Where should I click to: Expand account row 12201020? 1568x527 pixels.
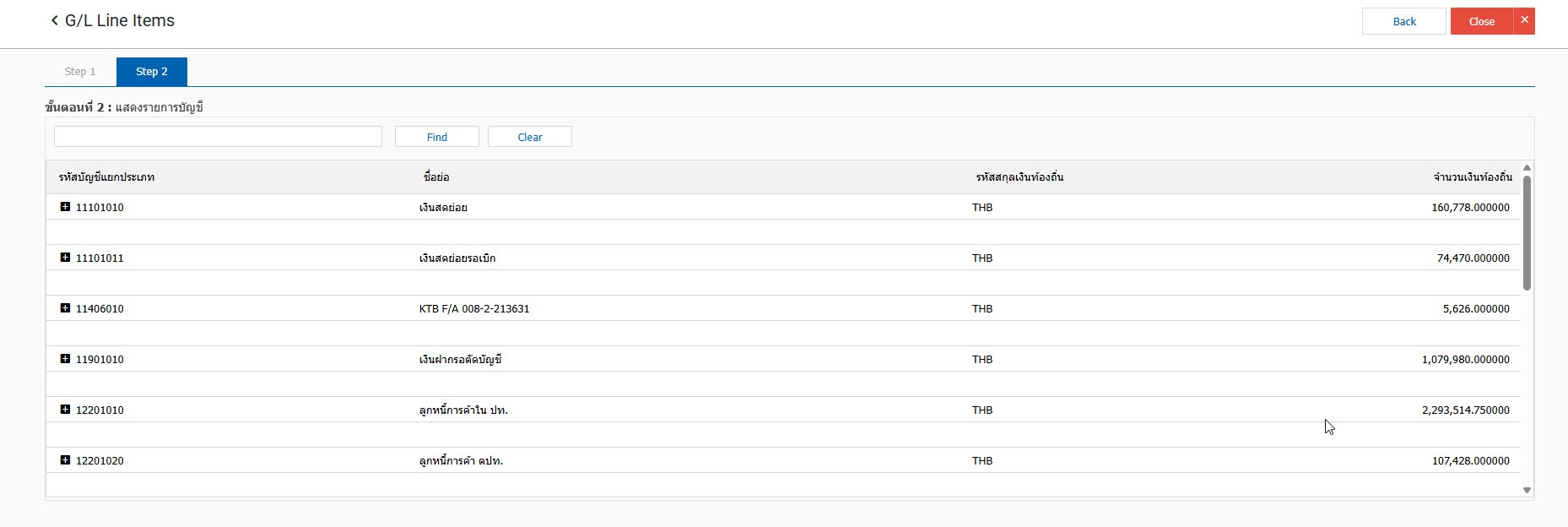[x=65, y=460]
